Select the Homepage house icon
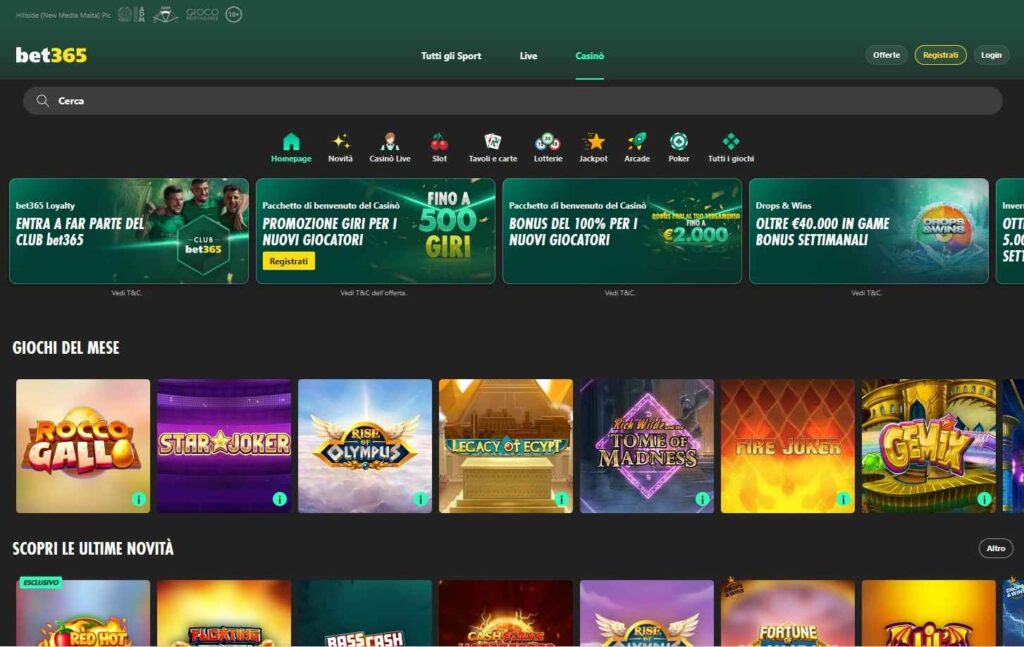The height and width of the screenshot is (647, 1024). [x=292, y=142]
